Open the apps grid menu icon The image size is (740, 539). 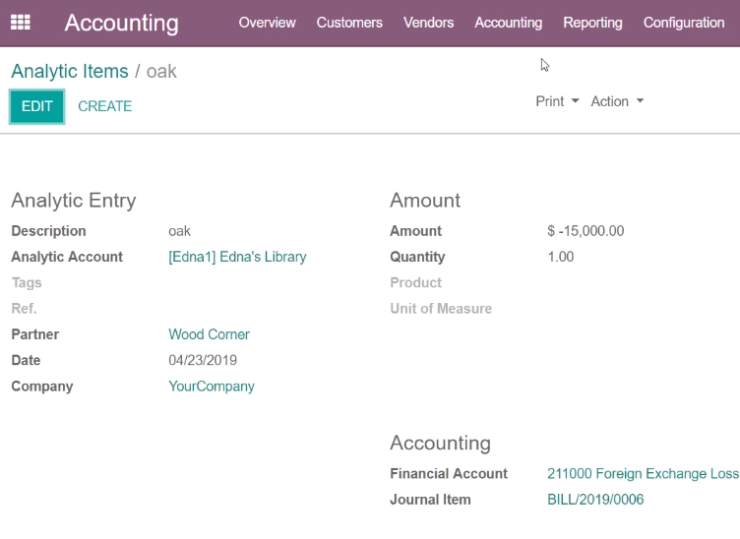20,22
